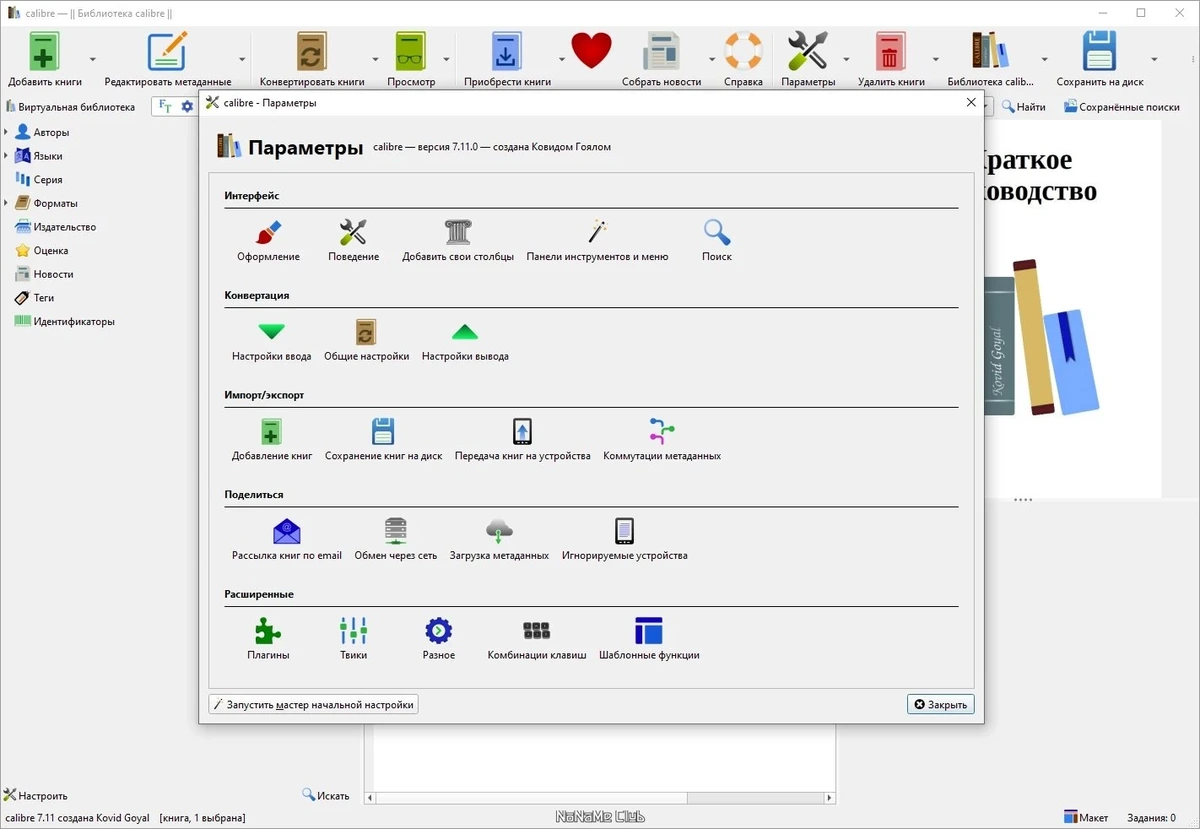Viewport: 1200px width, 829px height.
Task: Select Издательство in tag browser
Action: coord(55,227)
